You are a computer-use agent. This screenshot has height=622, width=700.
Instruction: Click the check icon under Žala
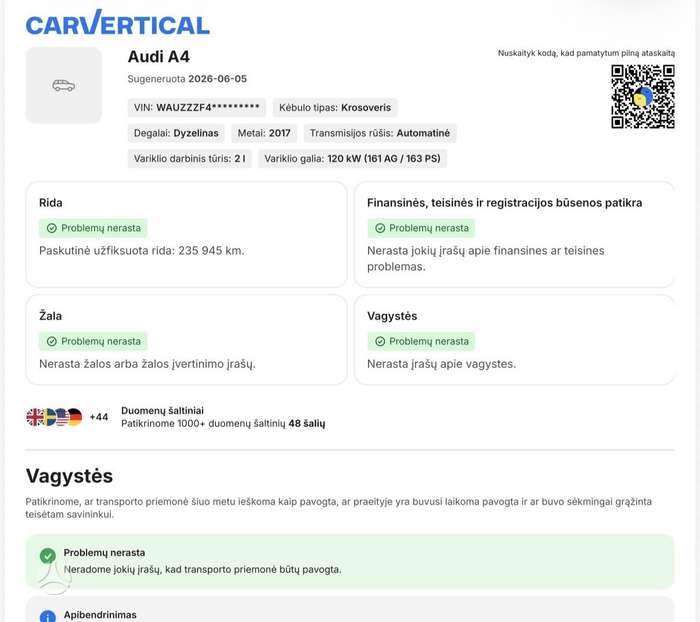point(52,342)
